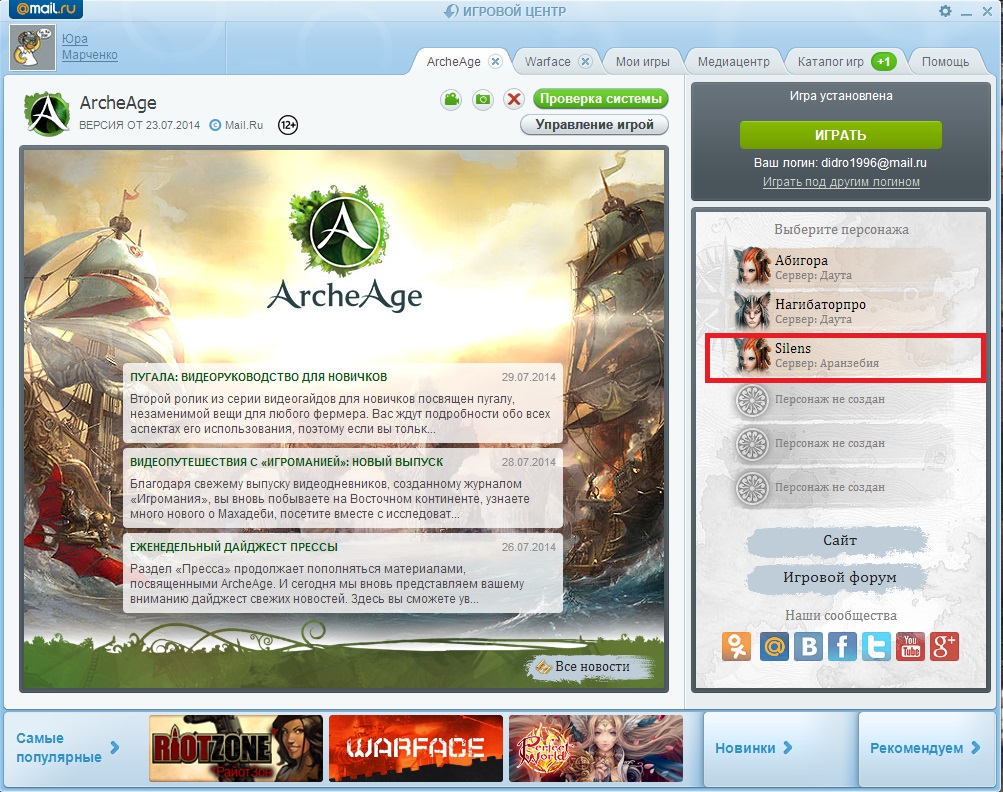
Task: Click the red X uninstall icon
Action: click(x=514, y=99)
